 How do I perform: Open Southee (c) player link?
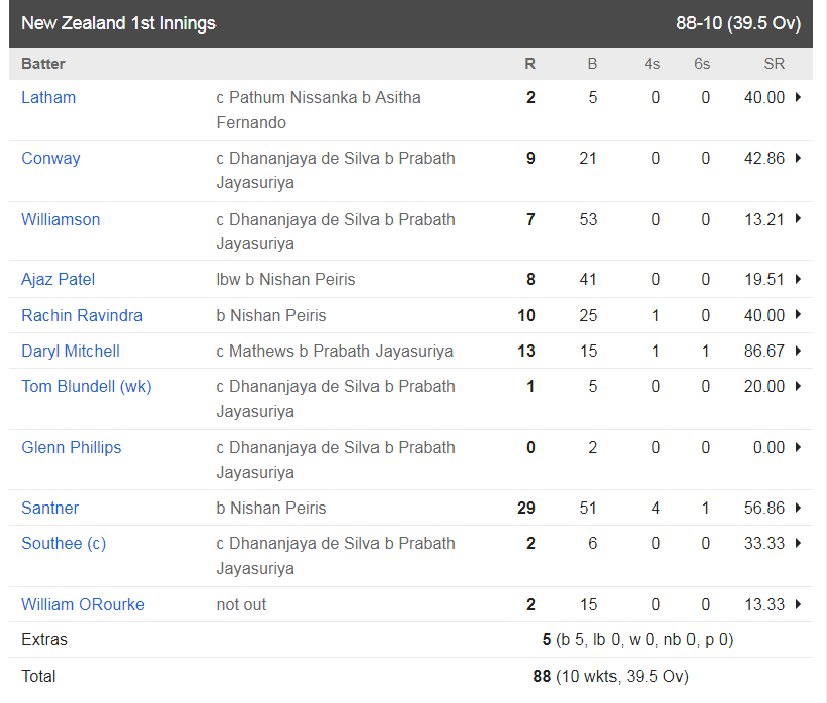[x=63, y=544]
